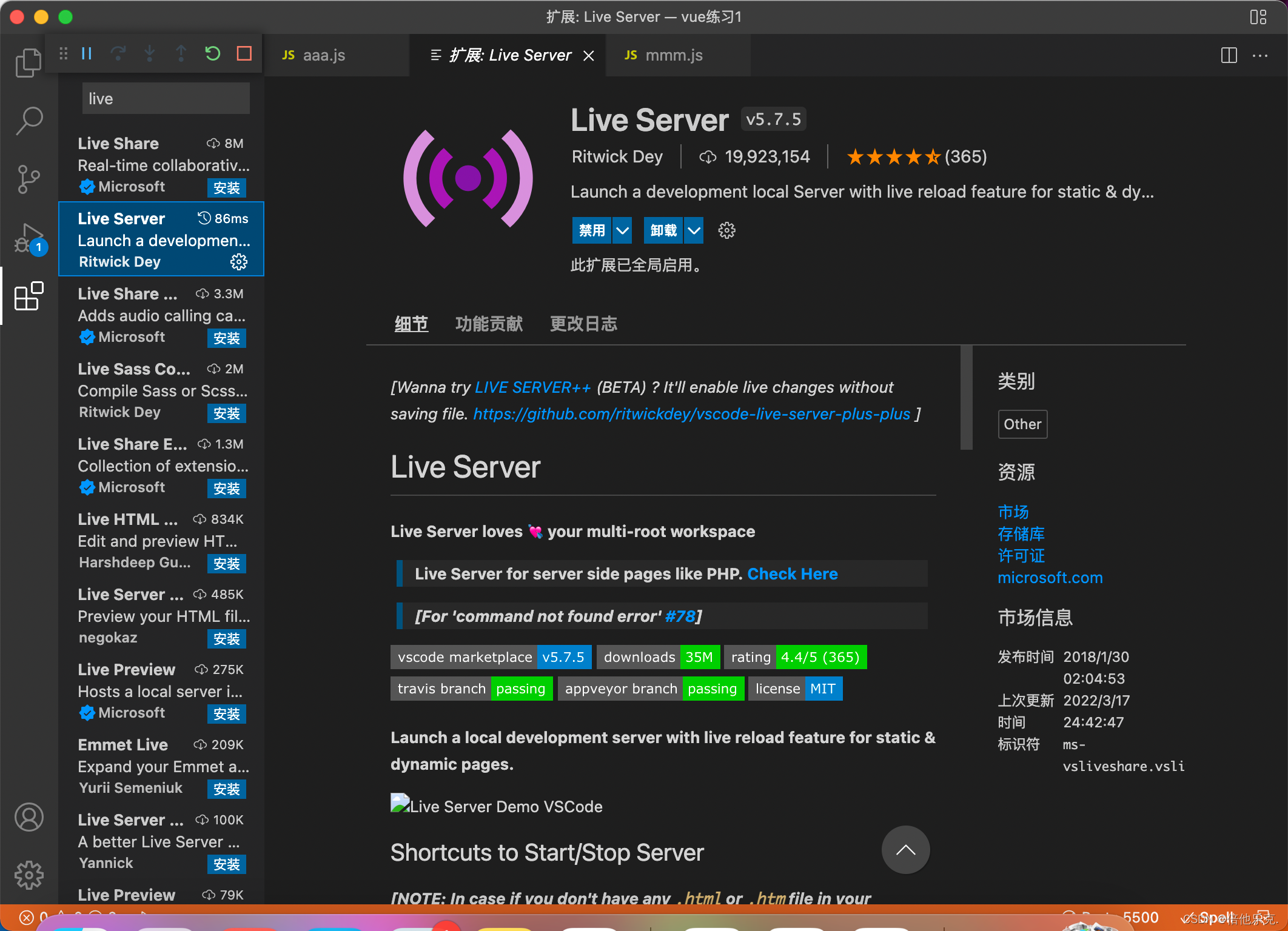The height and width of the screenshot is (931, 1288).
Task: Switch to the 功能贡献 tab
Action: pyautogui.click(x=489, y=324)
